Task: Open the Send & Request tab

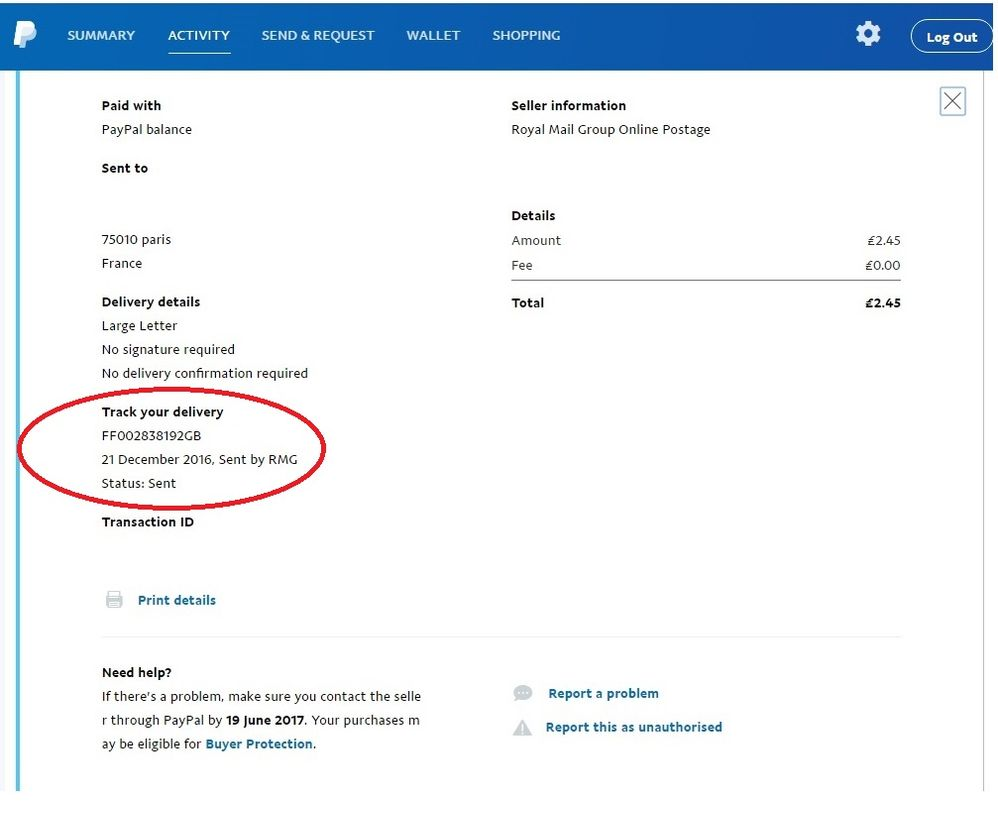Action: [318, 36]
